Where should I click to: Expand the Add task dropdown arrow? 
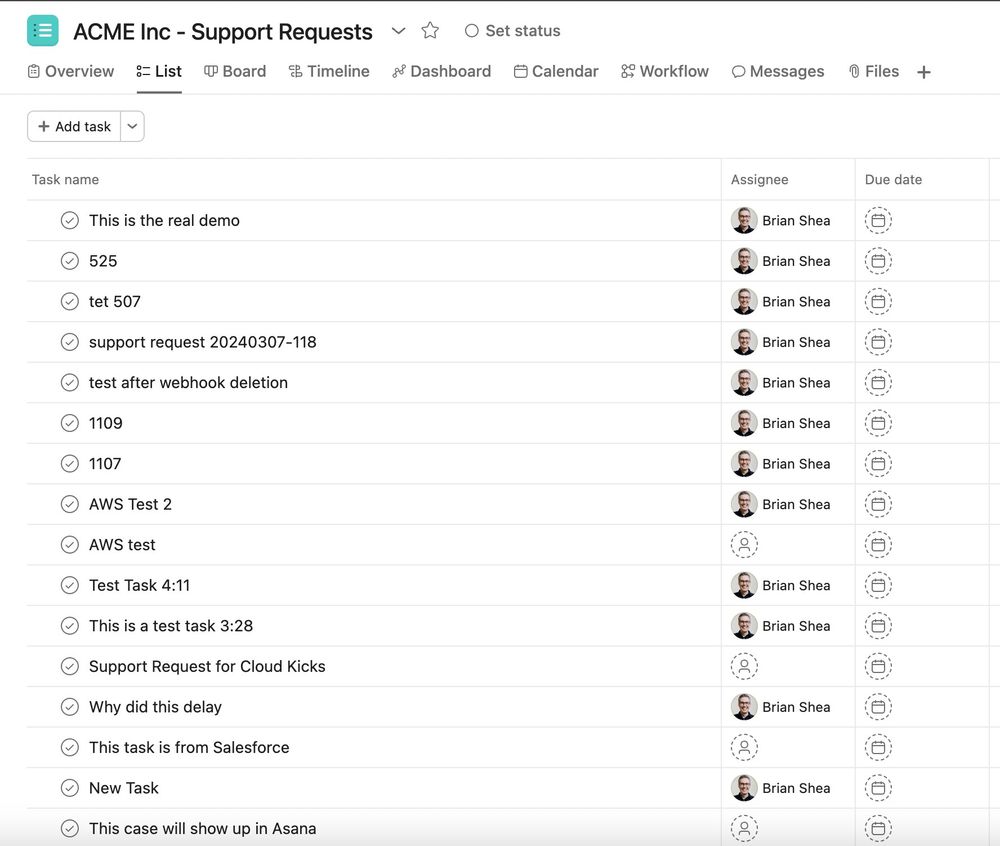pyautogui.click(x=132, y=126)
